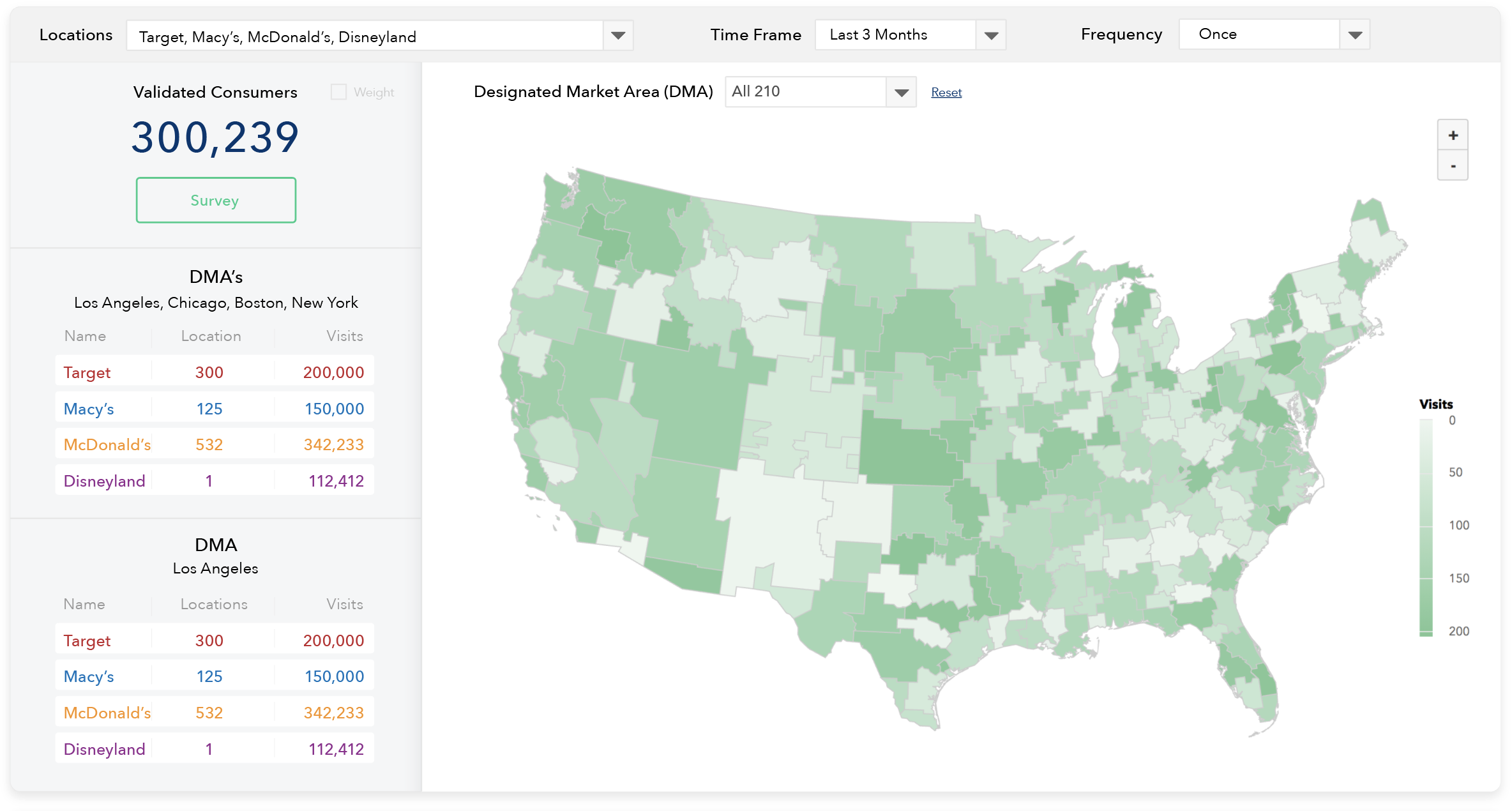Image resolution: width=1512 pixels, height=811 pixels.
Task: Click the Visits column header in DMA's table
Action: pyautogui.click(x=344, y=336)
